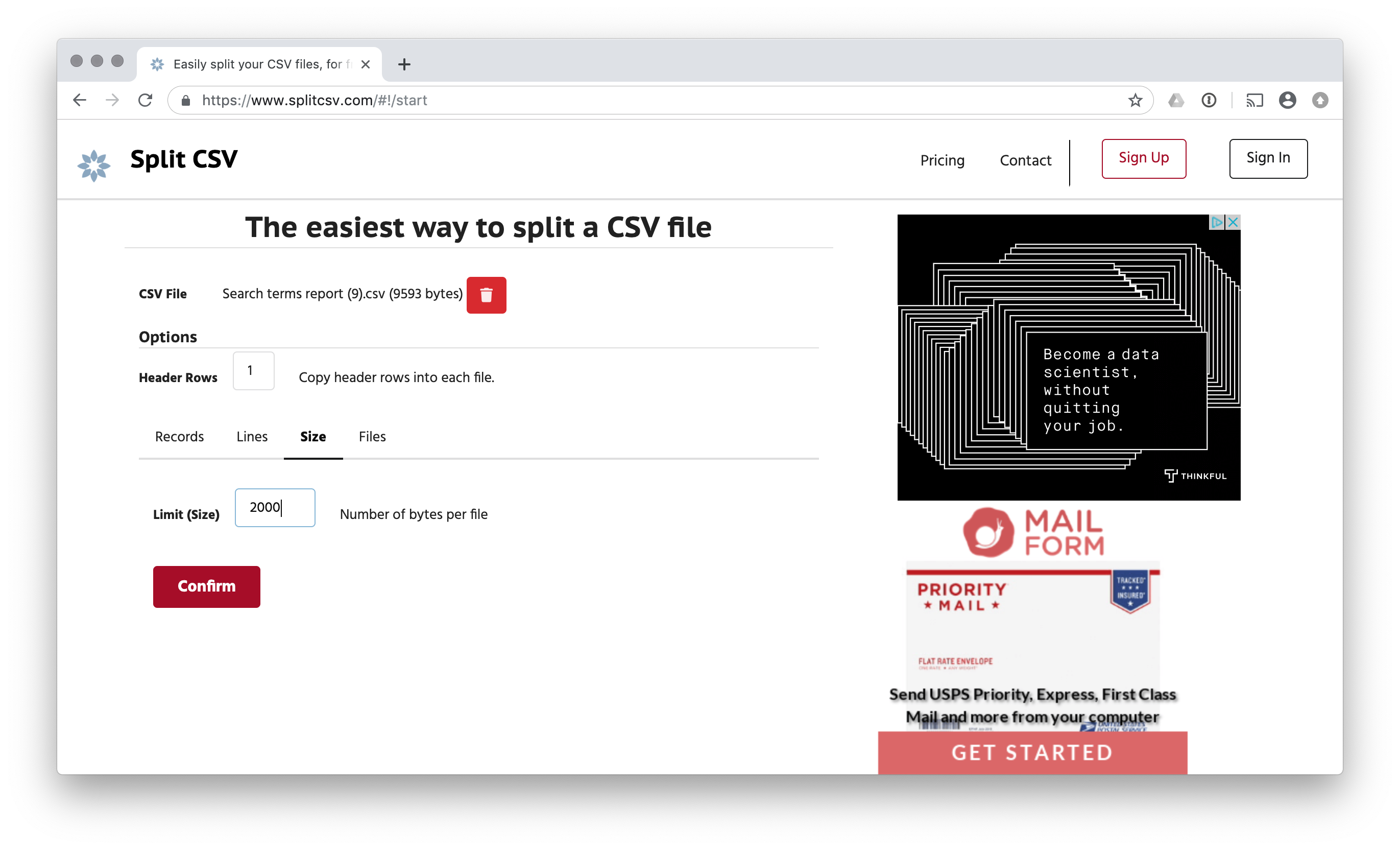Viewport: 1400px width, 850px height.
Task: Reload the current page
Action: click(x=146, y=100)
